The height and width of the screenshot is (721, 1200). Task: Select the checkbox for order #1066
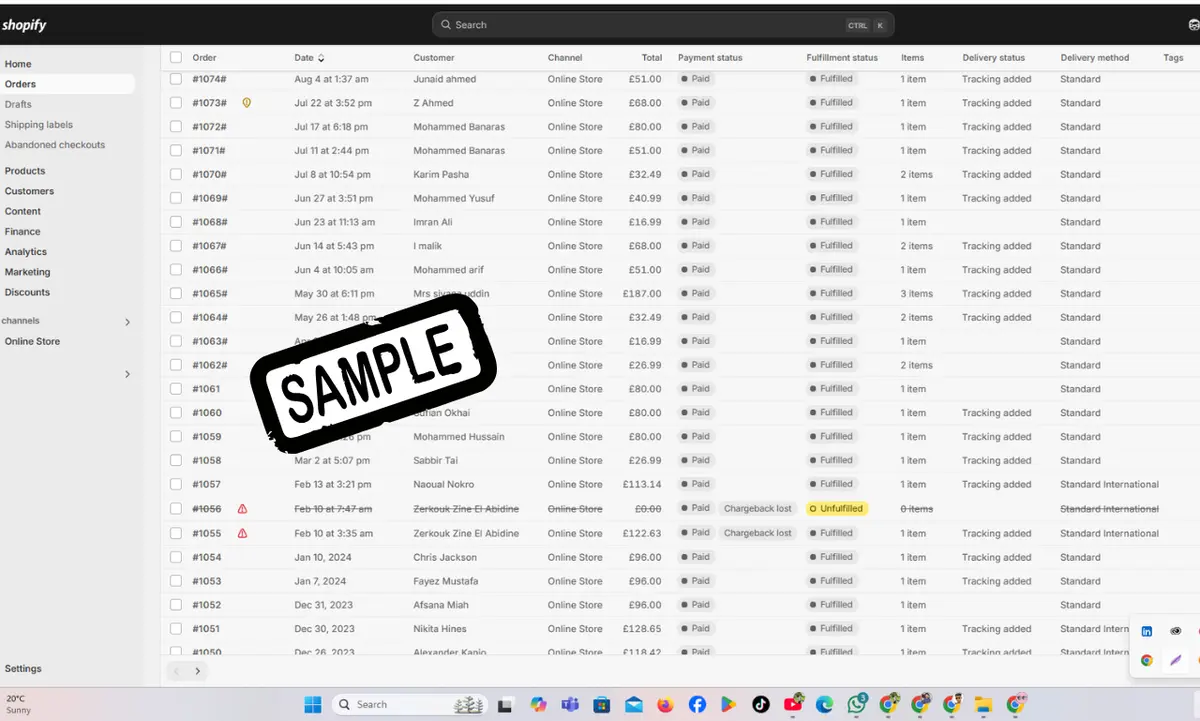point(176,270)
